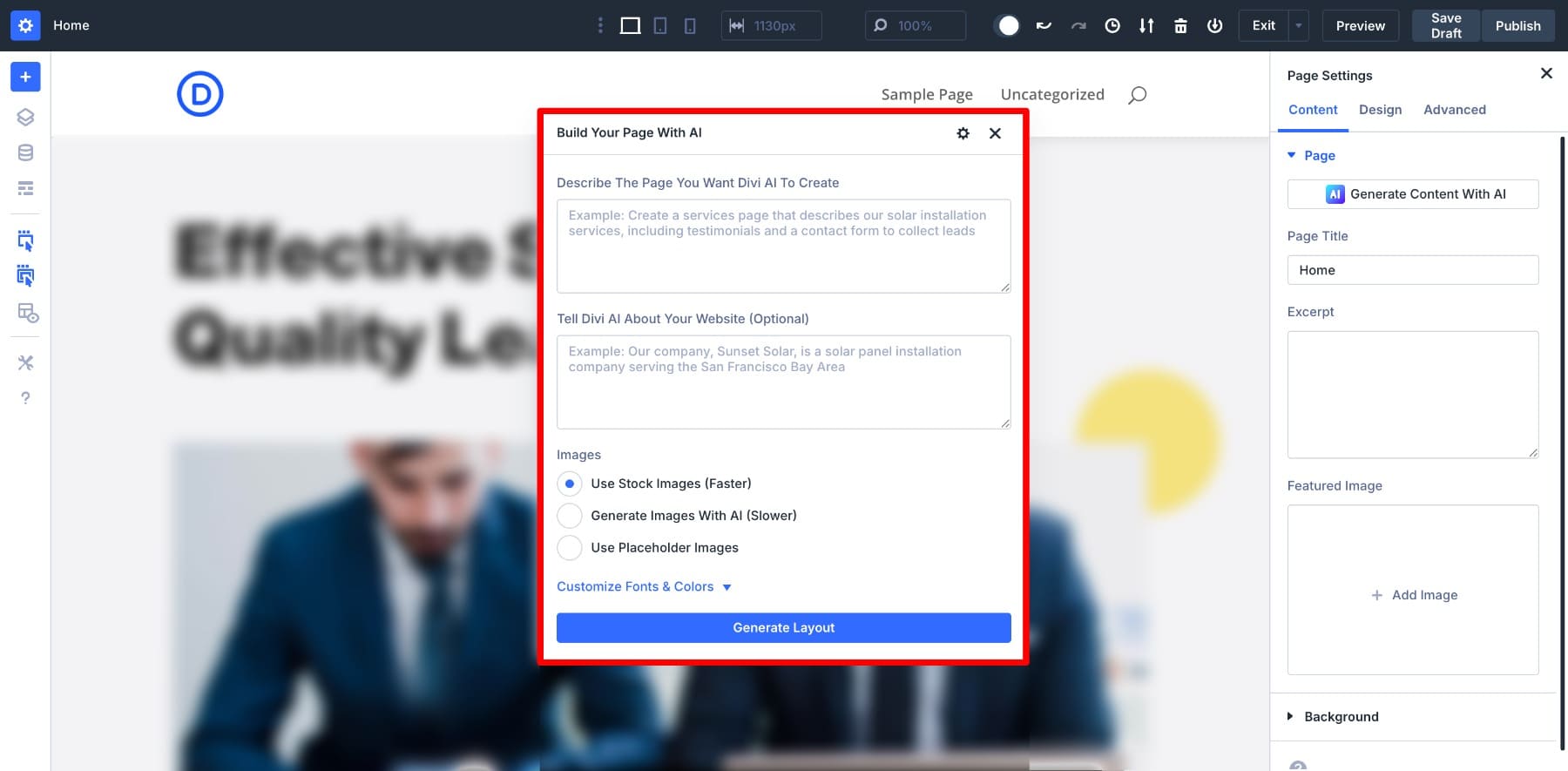The image size is (1568, 771).
Task: Open the AI modal settings gear icon
Action: [x=963, y=133]
